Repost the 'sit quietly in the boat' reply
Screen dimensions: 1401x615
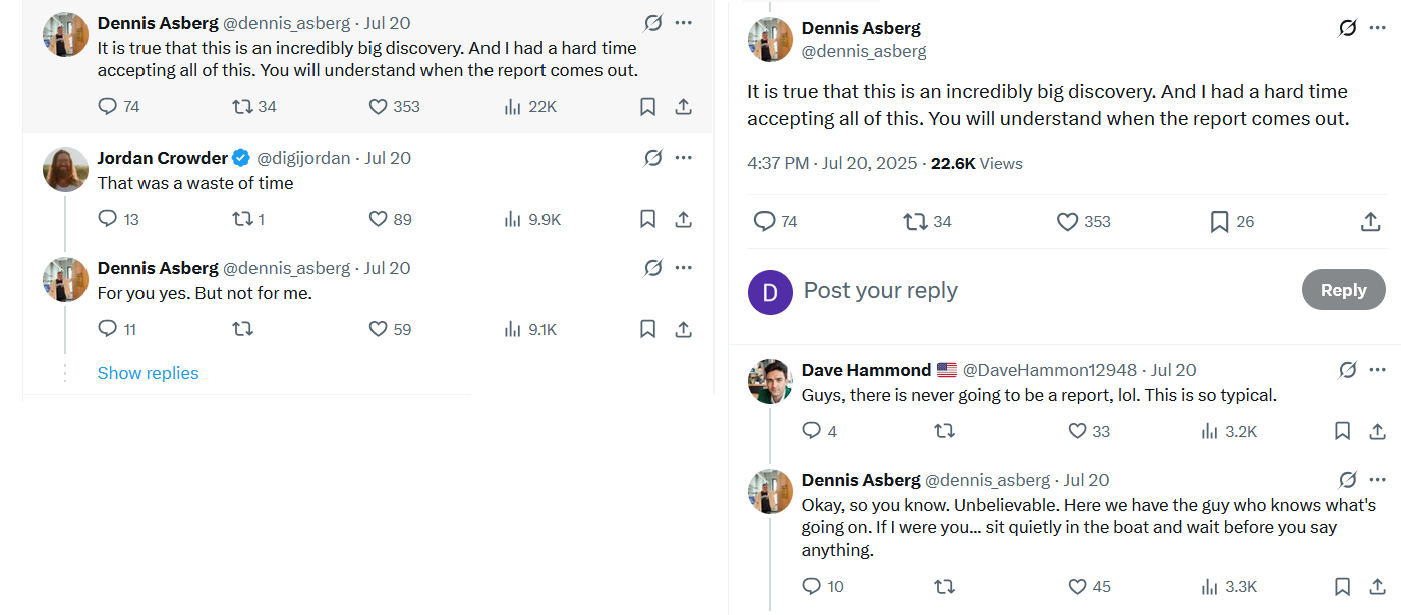pyautogui.click(x=943, y=587)
